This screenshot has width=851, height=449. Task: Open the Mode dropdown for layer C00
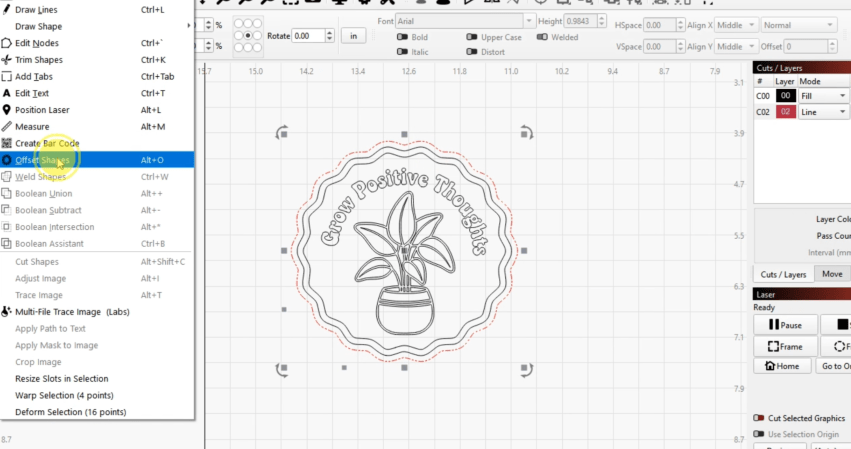[x=823, y=96]
